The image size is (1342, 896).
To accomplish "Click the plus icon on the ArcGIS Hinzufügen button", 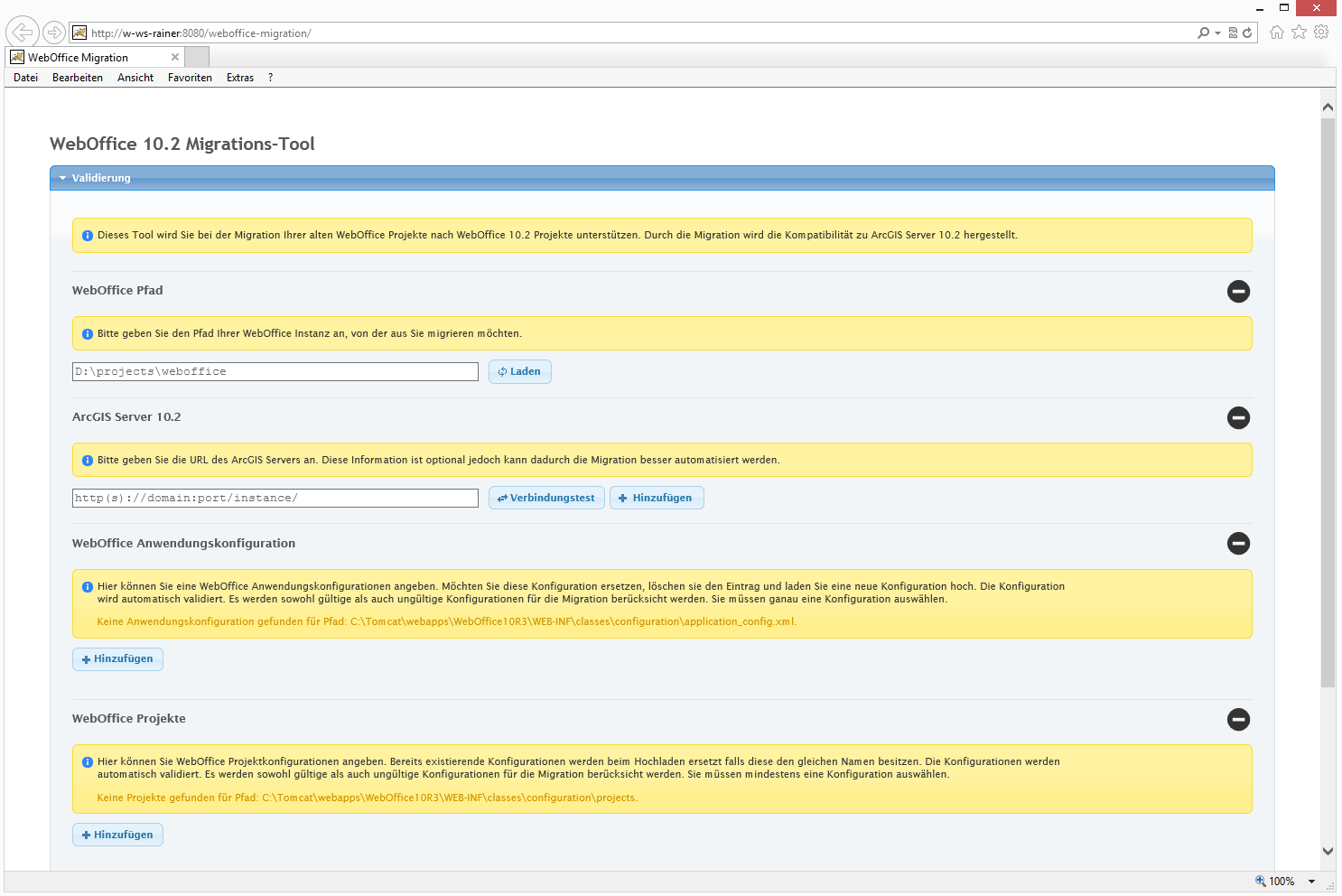I will (x=622, y=498).
